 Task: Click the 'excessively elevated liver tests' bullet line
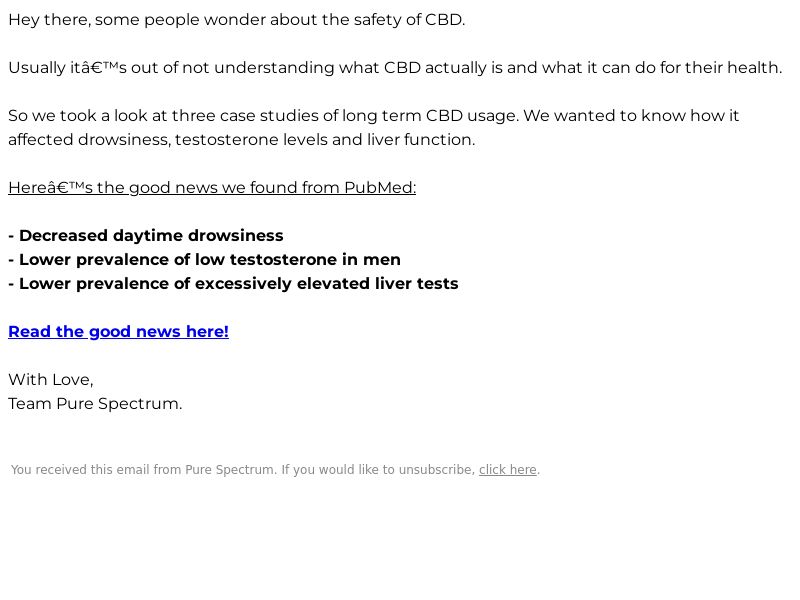point(234,284)
